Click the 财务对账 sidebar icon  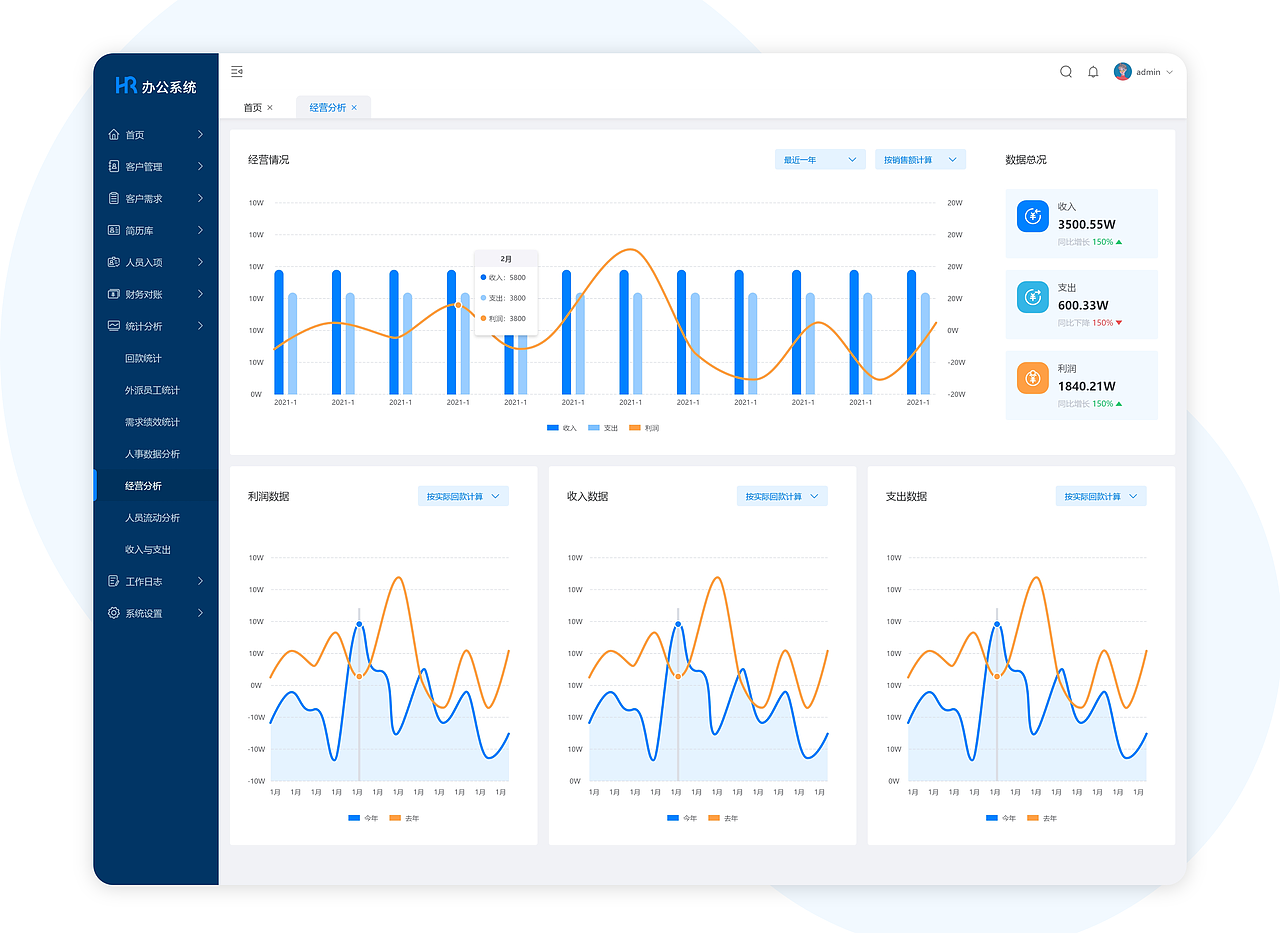click(x=113, y=295)
